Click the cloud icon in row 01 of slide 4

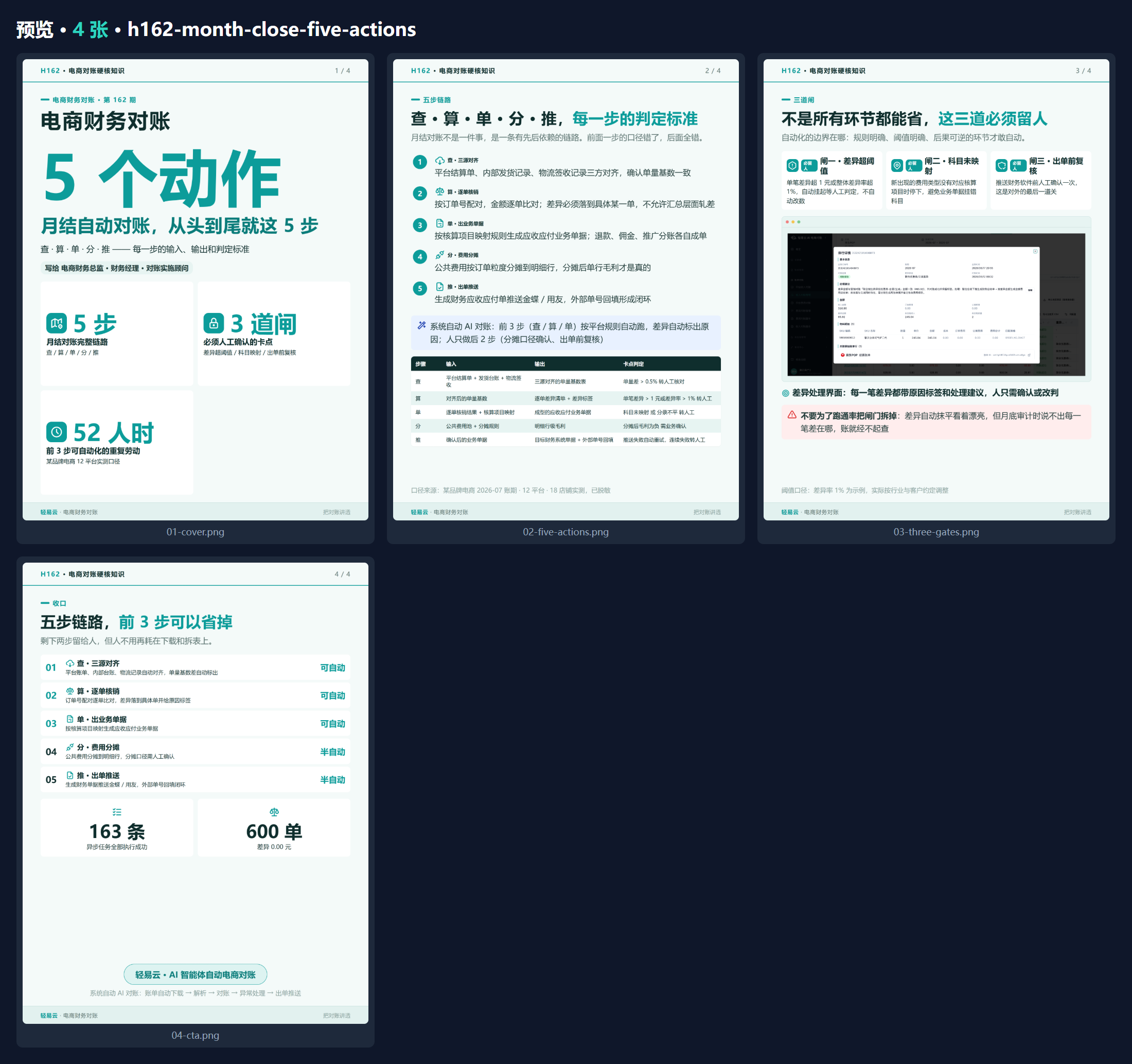[69, 663]
